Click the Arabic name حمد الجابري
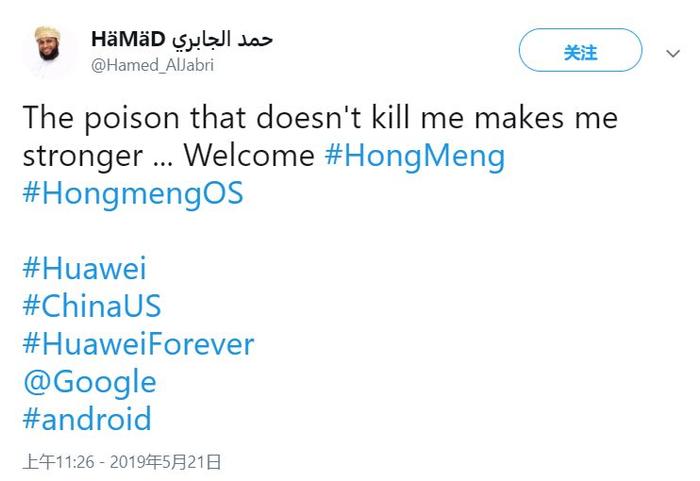This screenshot has height=481, width=700. [x=222, y=39]
